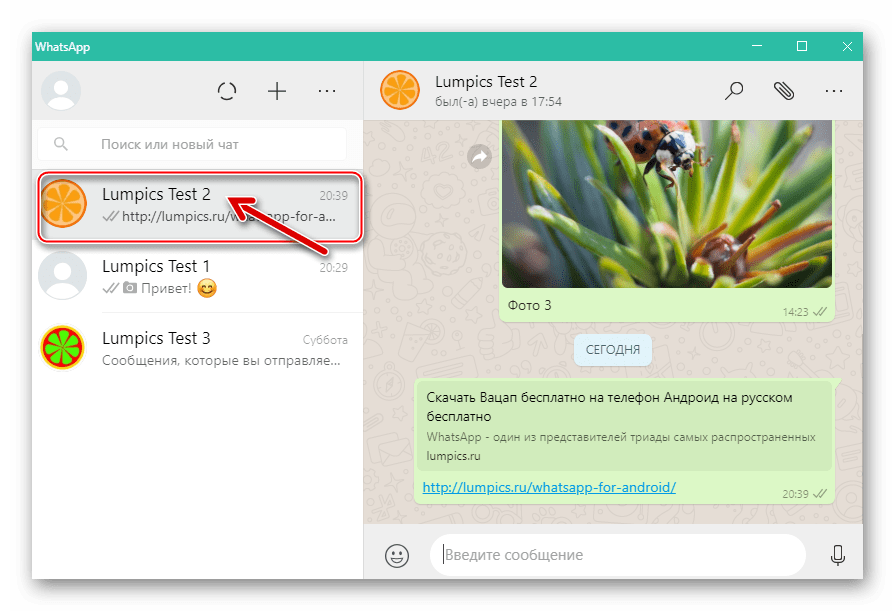This screenshot has height=611, width=895.
Task: Forward the ladybug photo using the arrow
Action: click(480, 156)
